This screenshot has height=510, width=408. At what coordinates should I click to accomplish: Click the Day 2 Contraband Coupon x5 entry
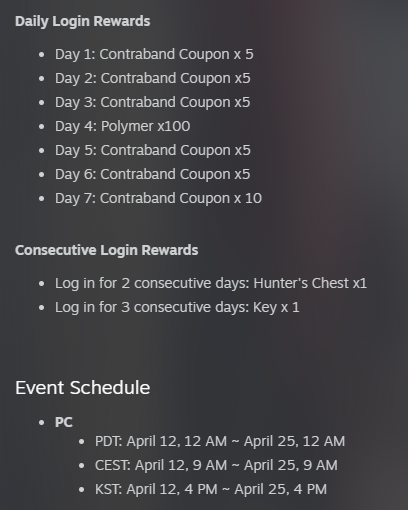(x=153, y=78)
